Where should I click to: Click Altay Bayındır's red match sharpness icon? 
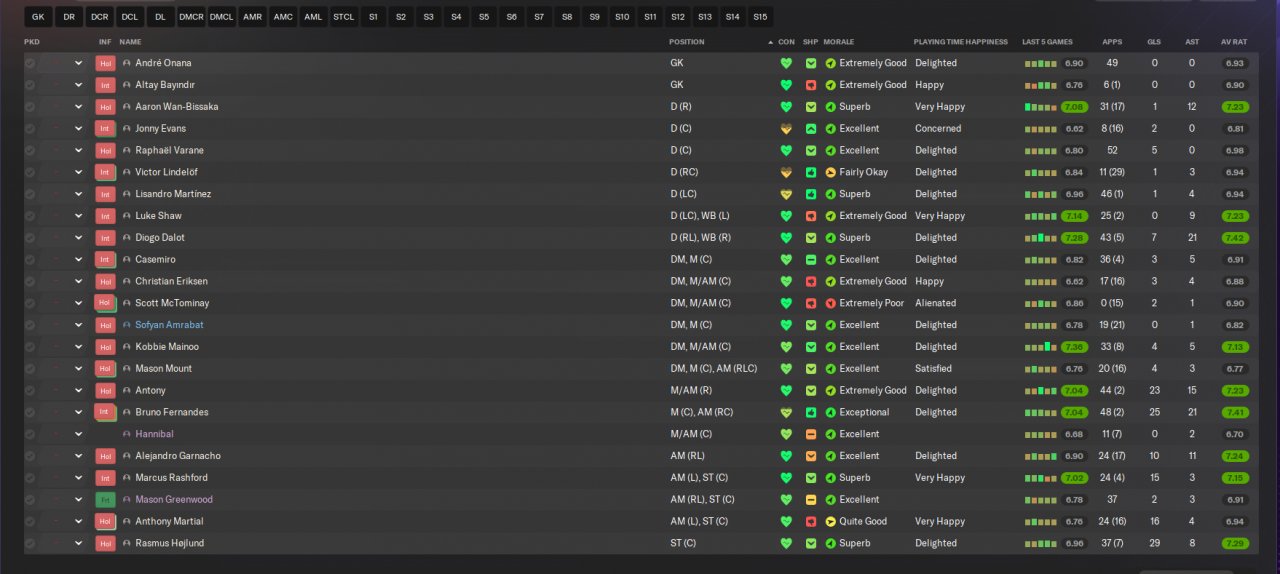tap(811, 85)
